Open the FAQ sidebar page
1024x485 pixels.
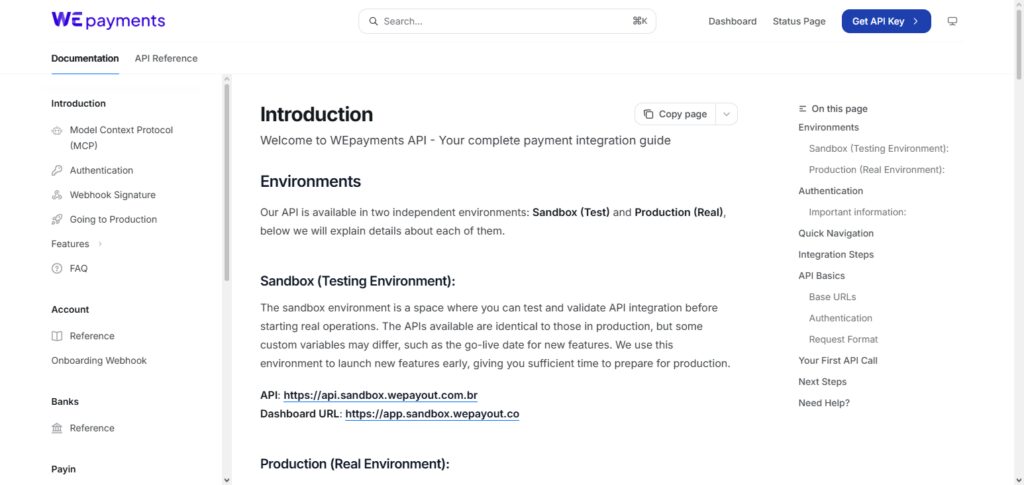tap(78, 268)
